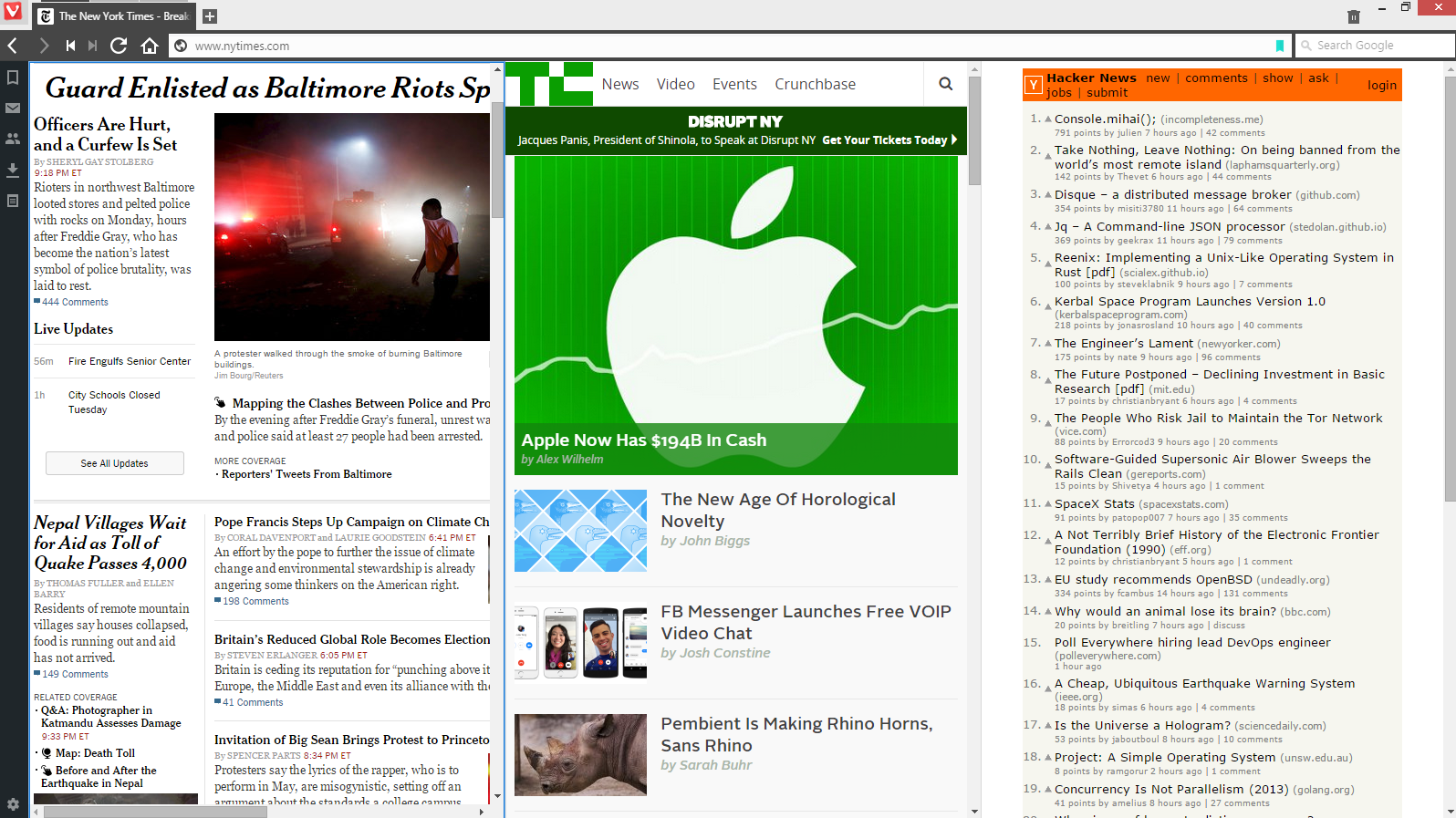
Task: Click the Fast Forward navigation button
Action: coord(92,46)
